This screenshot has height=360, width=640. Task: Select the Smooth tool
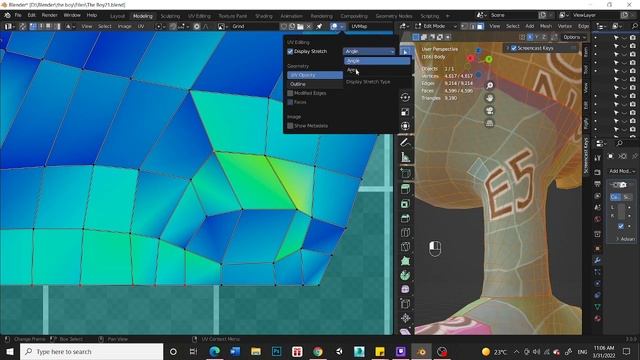click(405, 289)
